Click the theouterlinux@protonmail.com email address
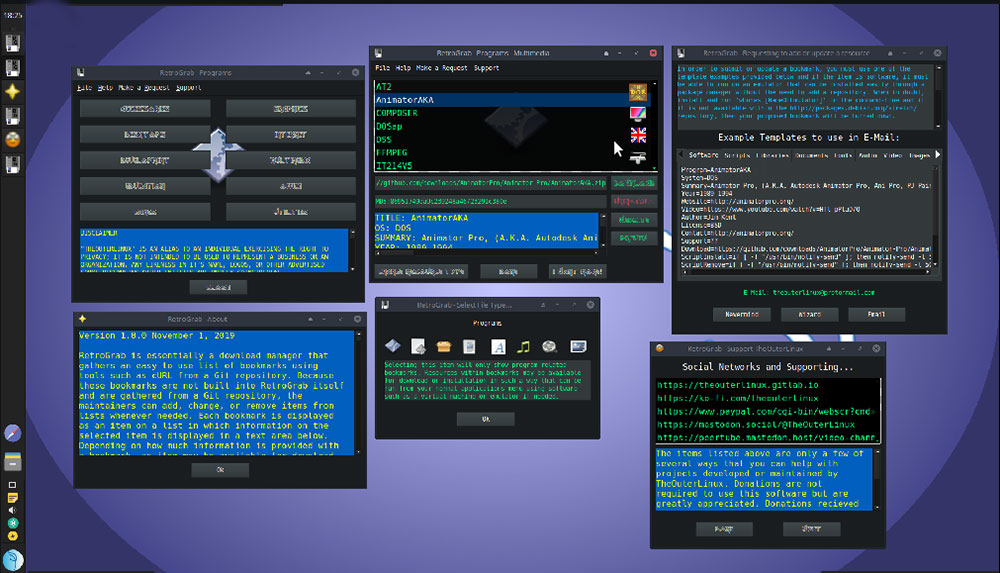1000x573 pixels. pyautogui.click(x=823, y=292)
